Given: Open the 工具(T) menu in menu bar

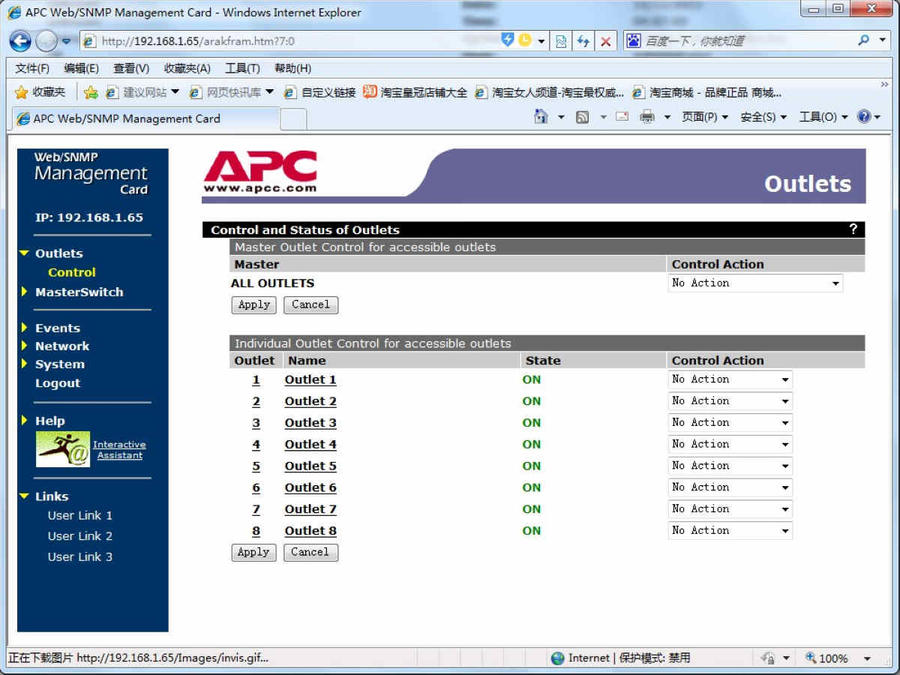Looking at the screenshot, I should pos(242,68).
